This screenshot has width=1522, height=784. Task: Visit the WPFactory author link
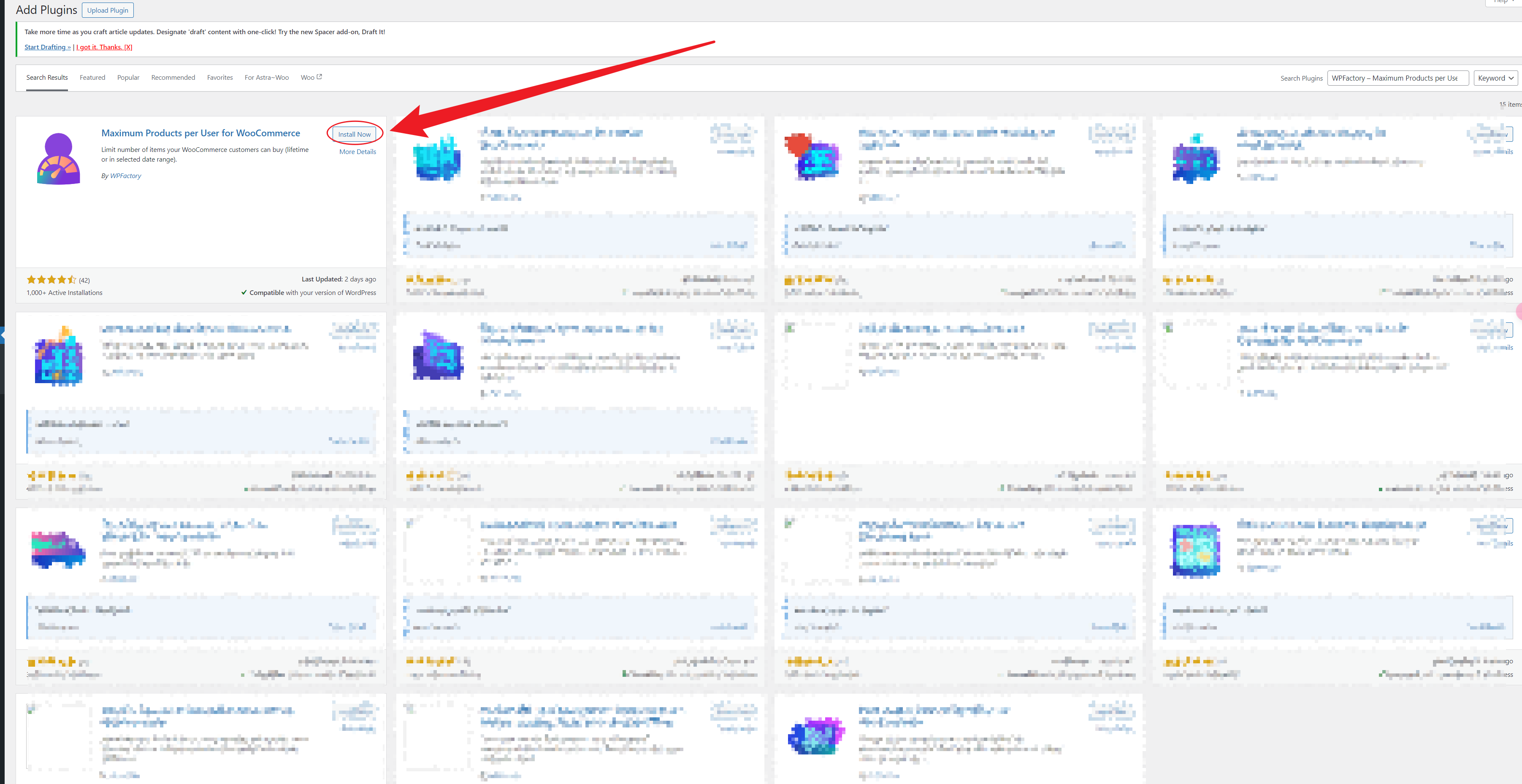[125, 176]
